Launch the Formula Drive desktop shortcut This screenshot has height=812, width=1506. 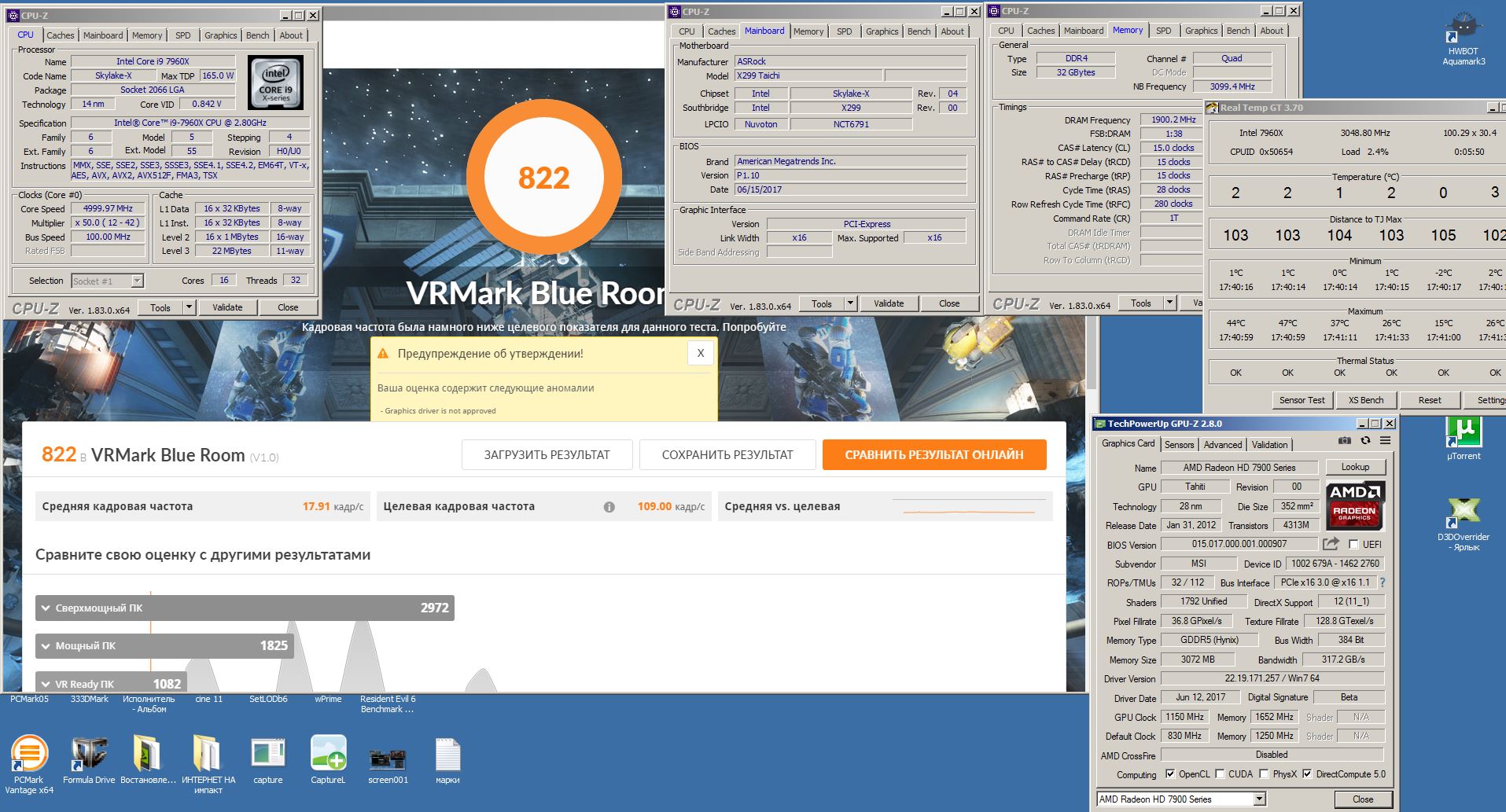pyautogui.click(x=89, y=760)
